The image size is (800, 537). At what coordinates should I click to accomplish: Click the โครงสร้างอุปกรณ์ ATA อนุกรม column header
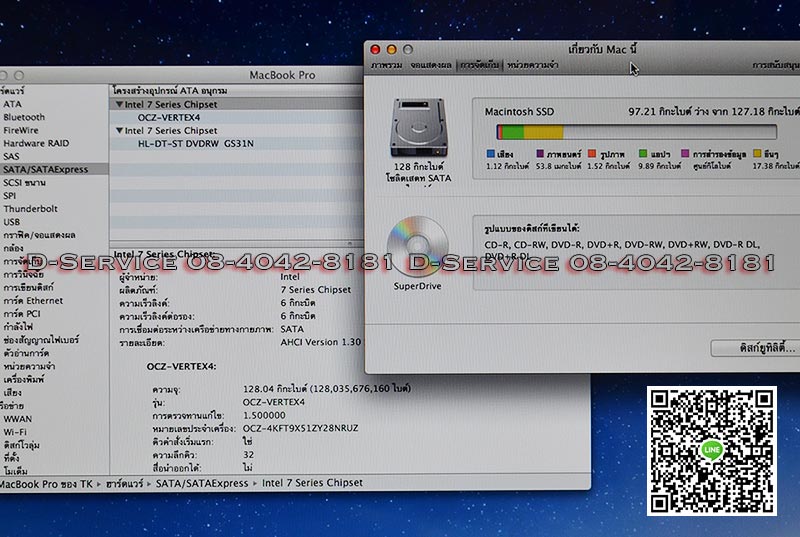coord(170,91)
